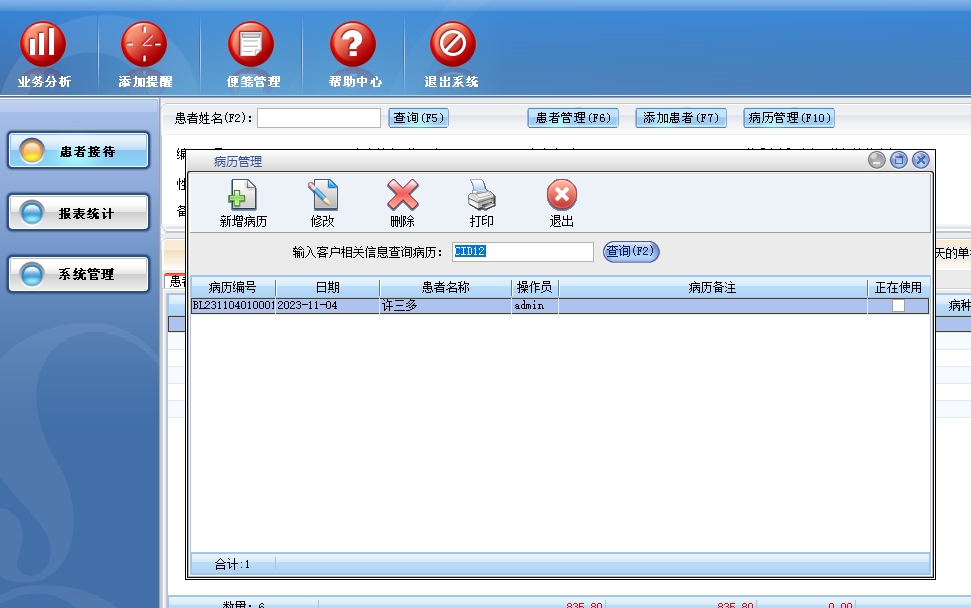Click 退出系统 exit system icon

(x=452, y=45)
